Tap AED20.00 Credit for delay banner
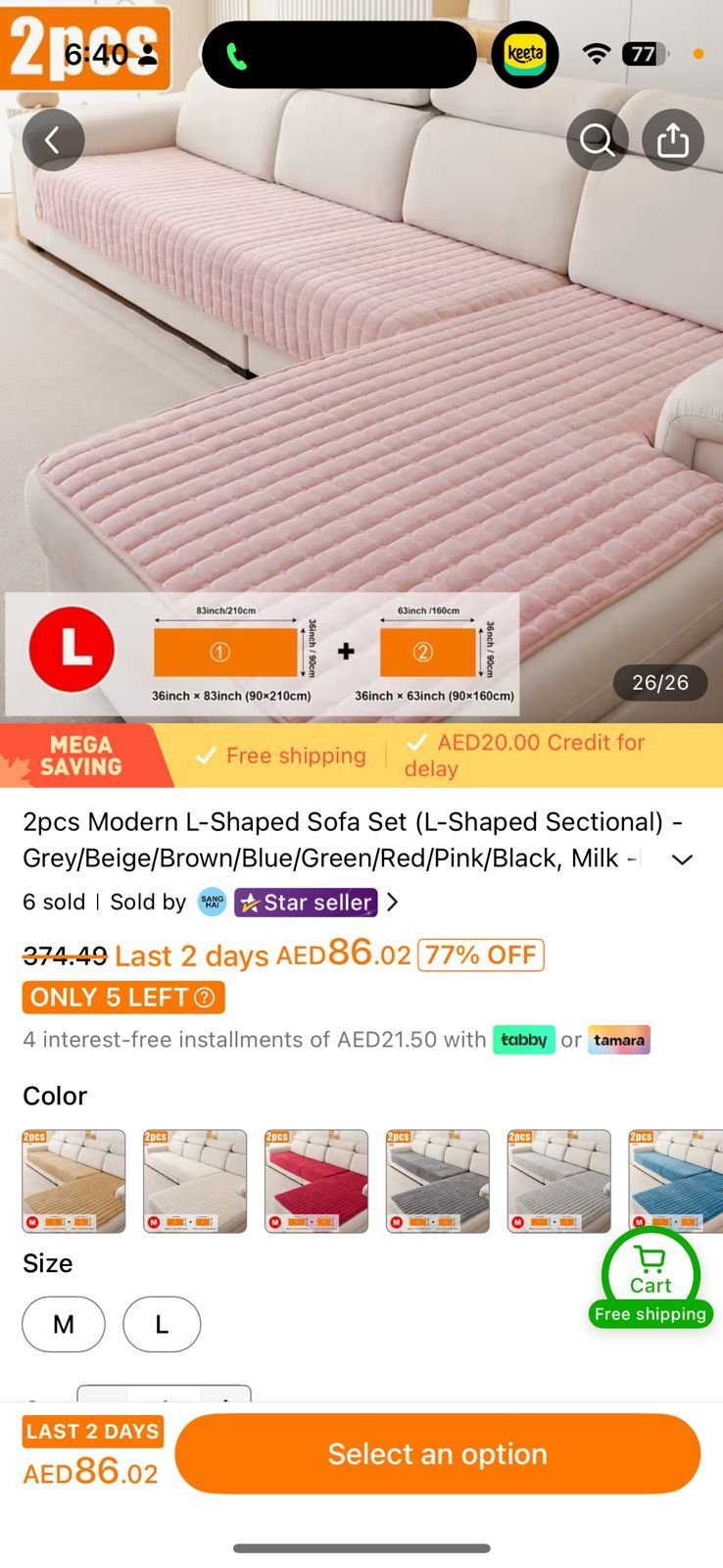Screen dimensions: 723x1568 coord(525,756)
